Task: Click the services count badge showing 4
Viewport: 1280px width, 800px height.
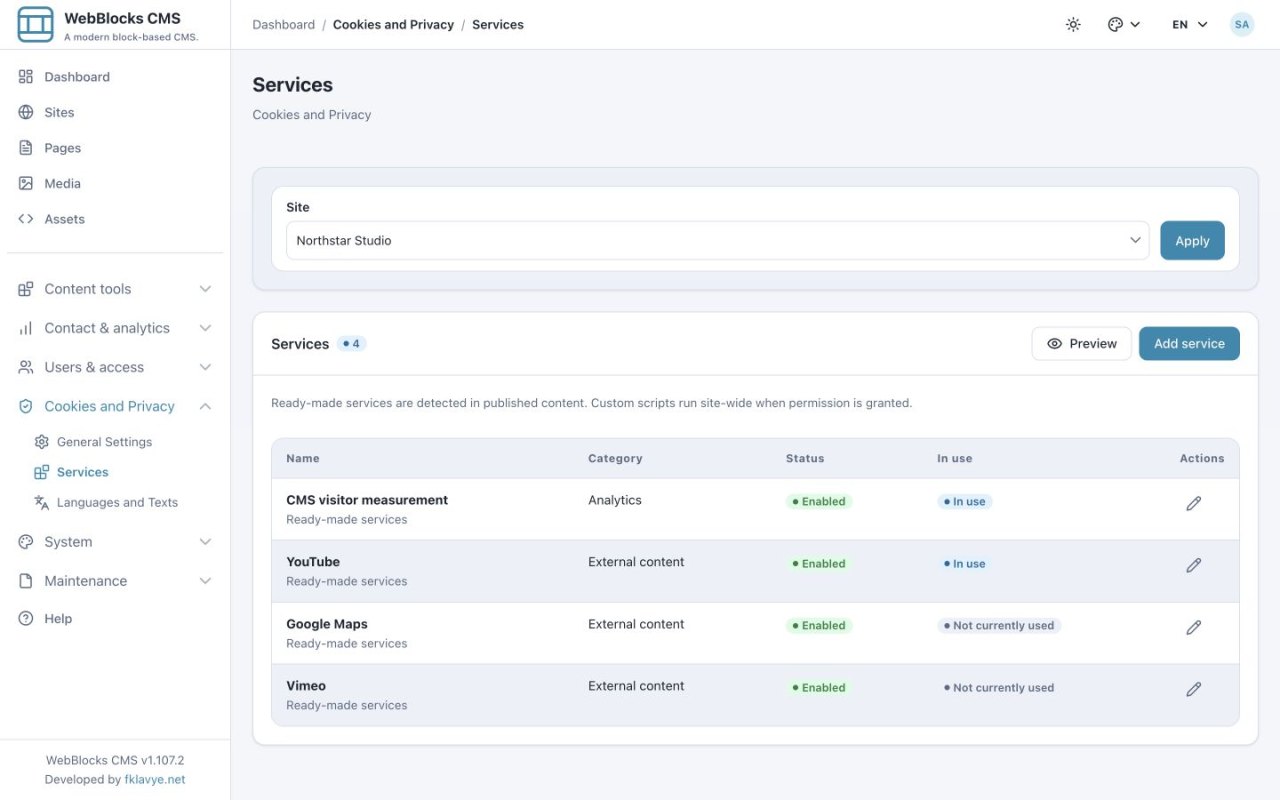Action: 352,344
